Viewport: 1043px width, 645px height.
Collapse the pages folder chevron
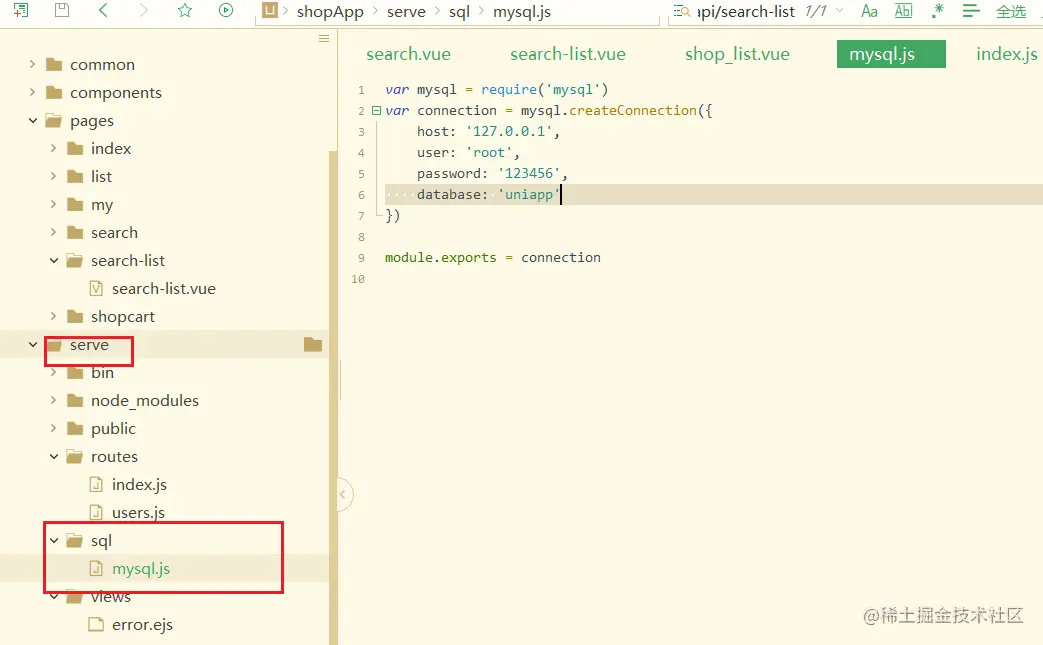33,120
